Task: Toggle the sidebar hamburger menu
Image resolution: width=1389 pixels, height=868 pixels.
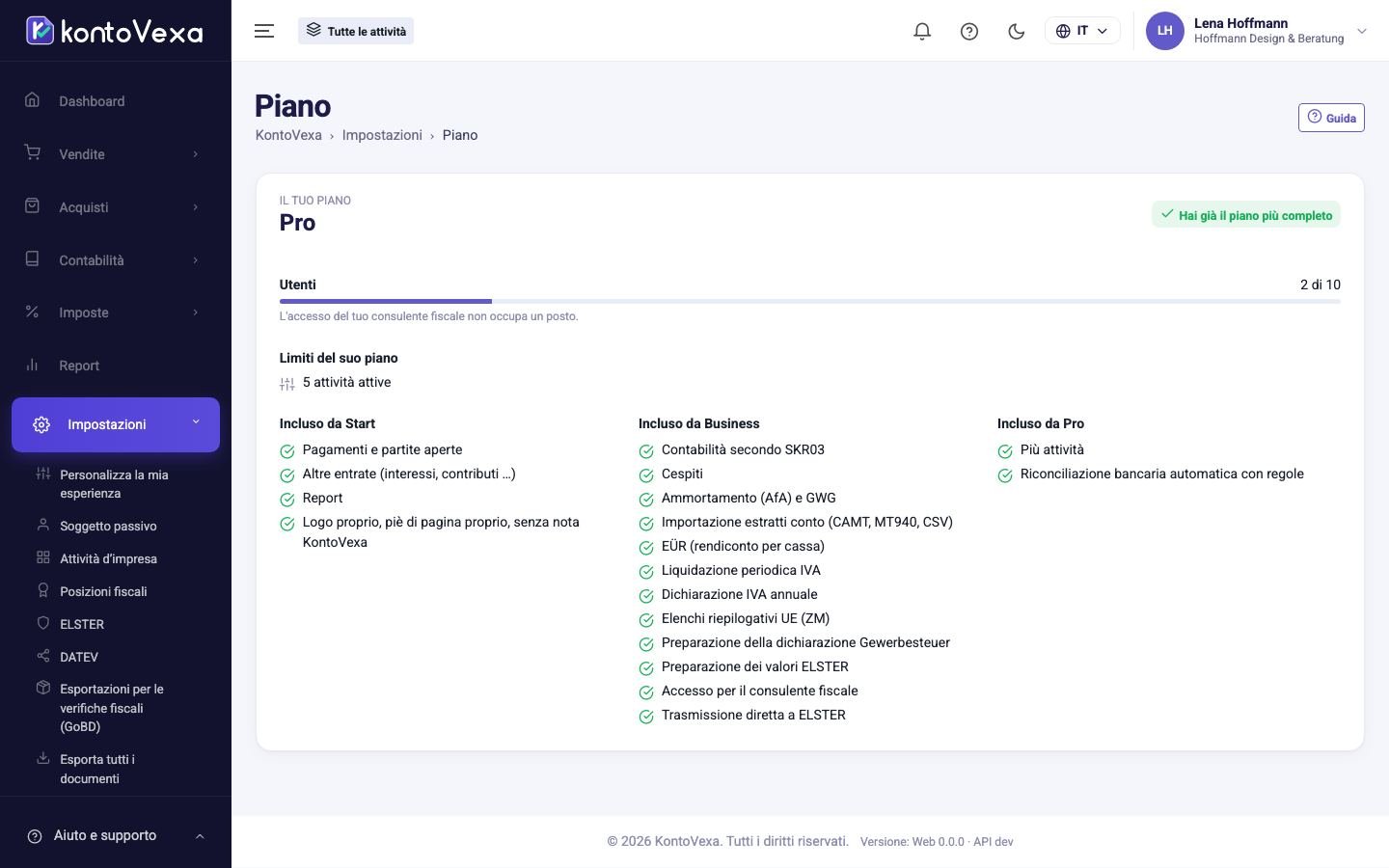Action: 264,31
